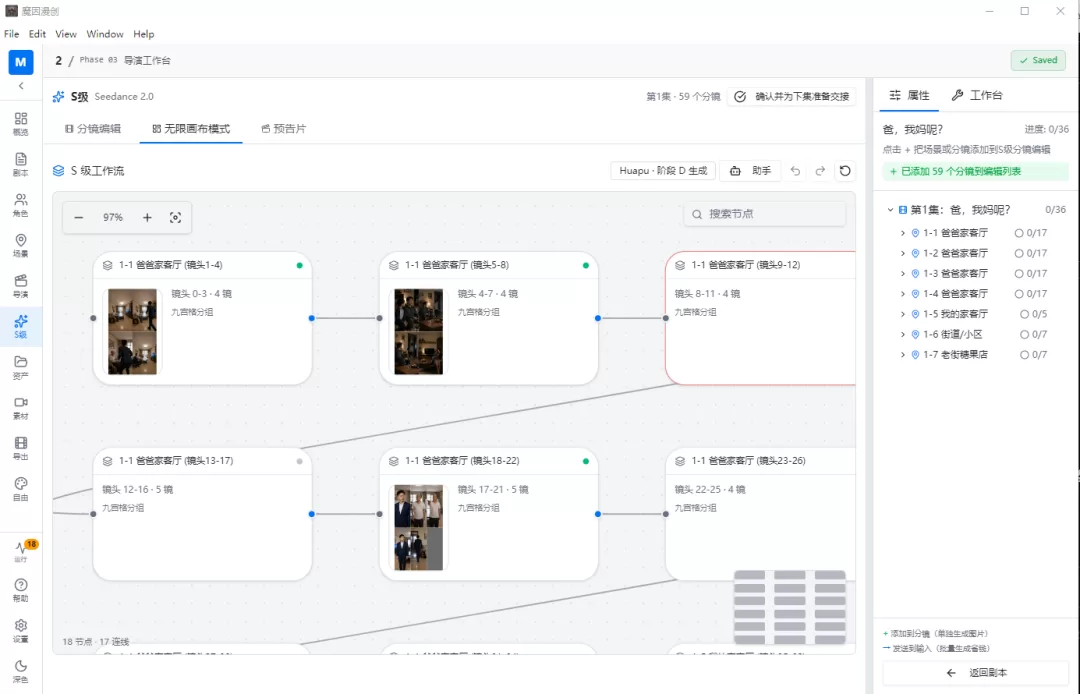Select node title 1-1 爸爸家客厅 (镜头5-8)
Viewport: 1080px width, 694px height.
(x=456, y=265)
